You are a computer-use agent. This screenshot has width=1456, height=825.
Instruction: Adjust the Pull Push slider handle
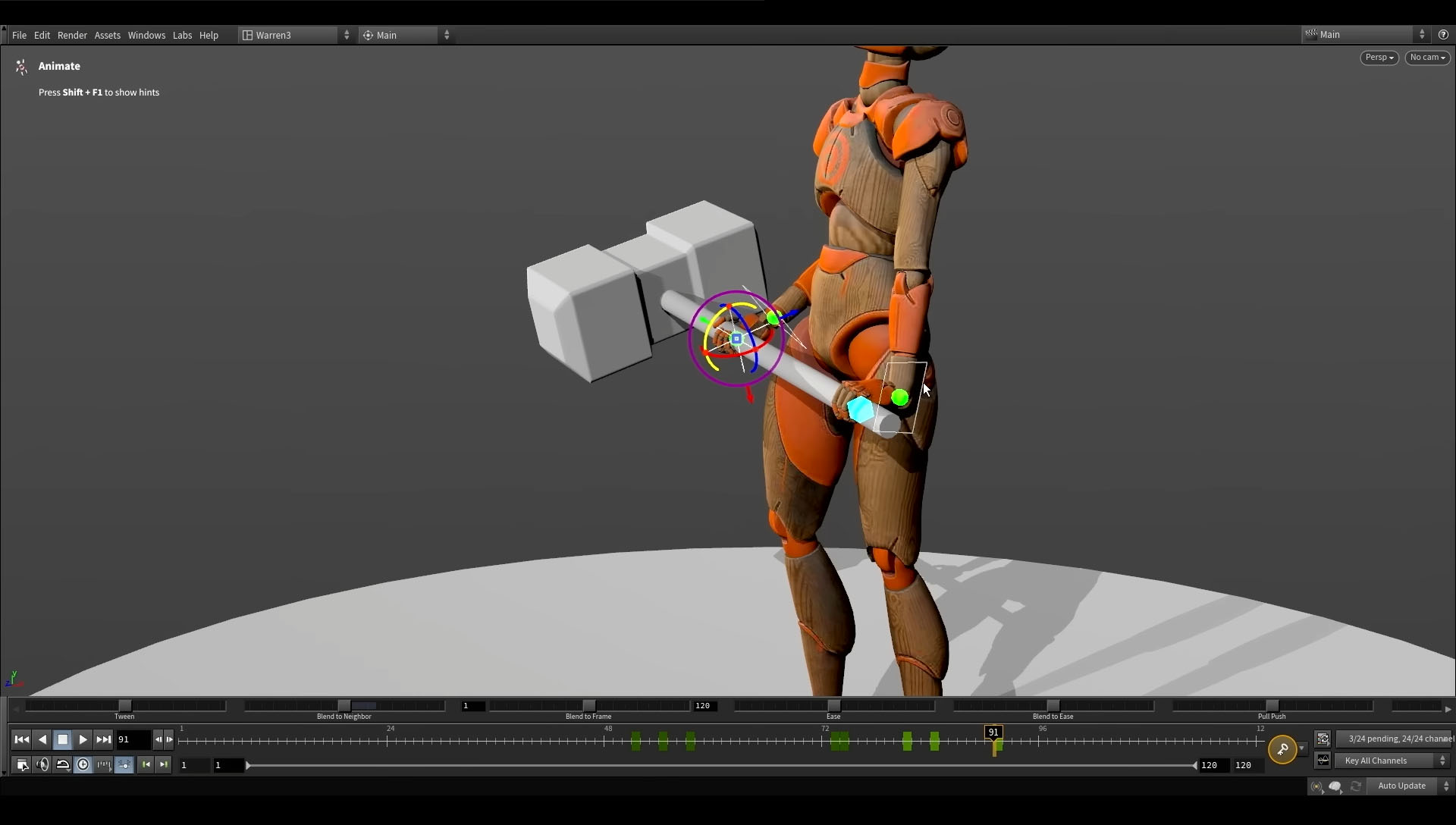[1272, 706]
